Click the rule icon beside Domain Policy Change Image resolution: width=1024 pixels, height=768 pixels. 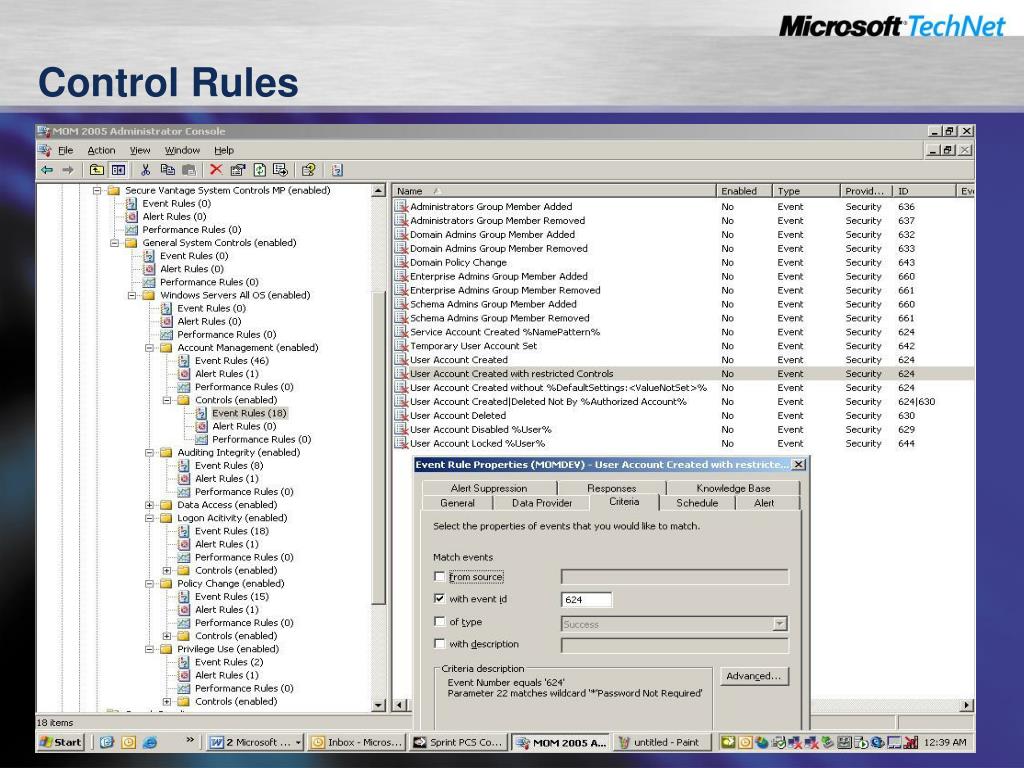click(401, 263)
